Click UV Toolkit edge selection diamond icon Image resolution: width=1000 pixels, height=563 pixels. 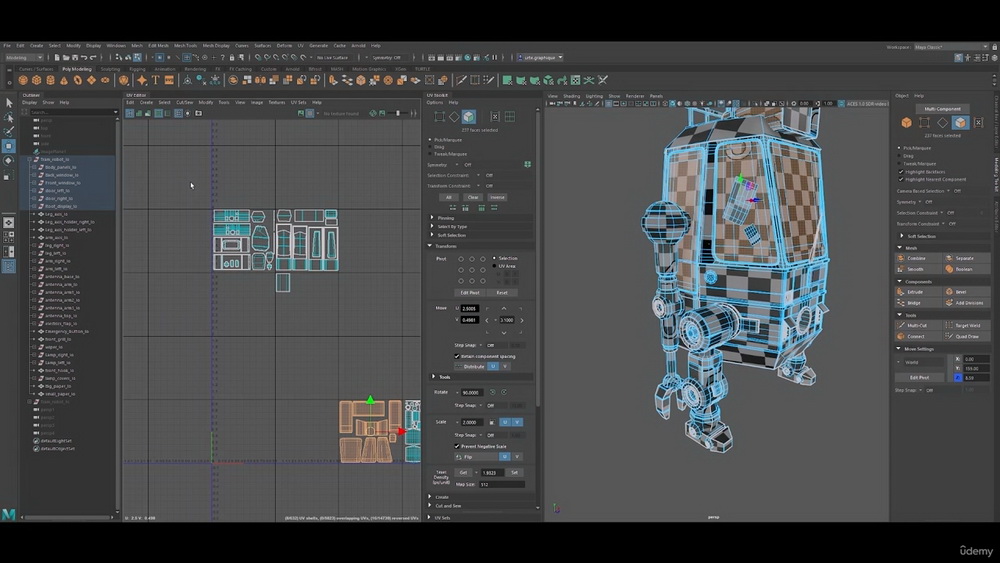[x=454, y=117]
